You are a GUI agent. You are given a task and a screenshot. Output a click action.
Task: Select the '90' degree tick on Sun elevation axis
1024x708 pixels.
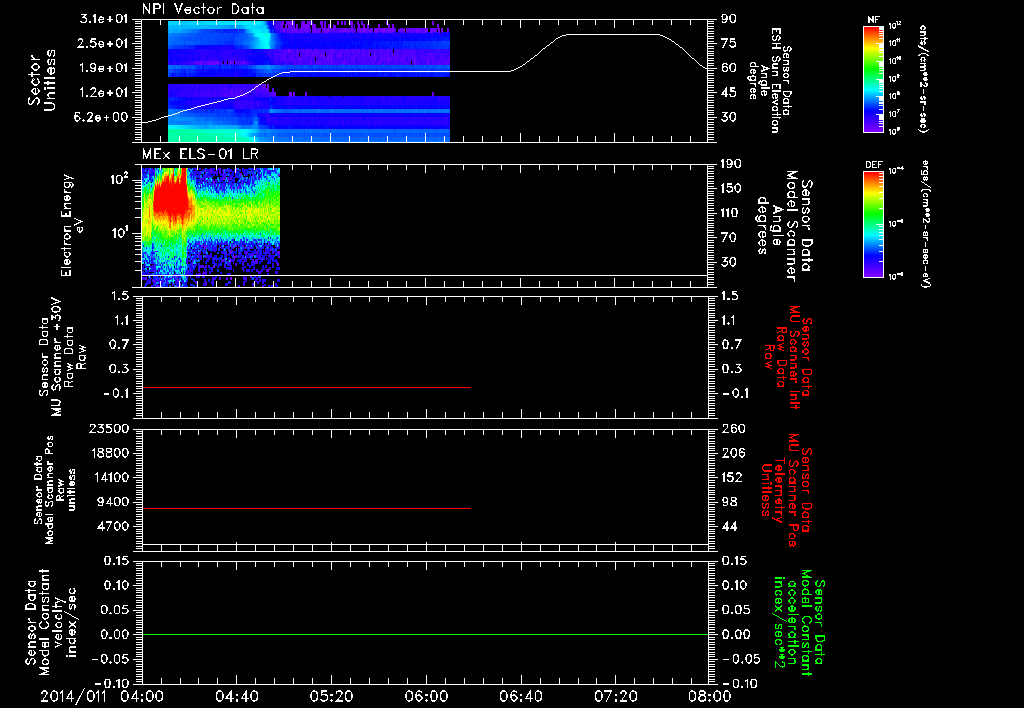(729, 18)
